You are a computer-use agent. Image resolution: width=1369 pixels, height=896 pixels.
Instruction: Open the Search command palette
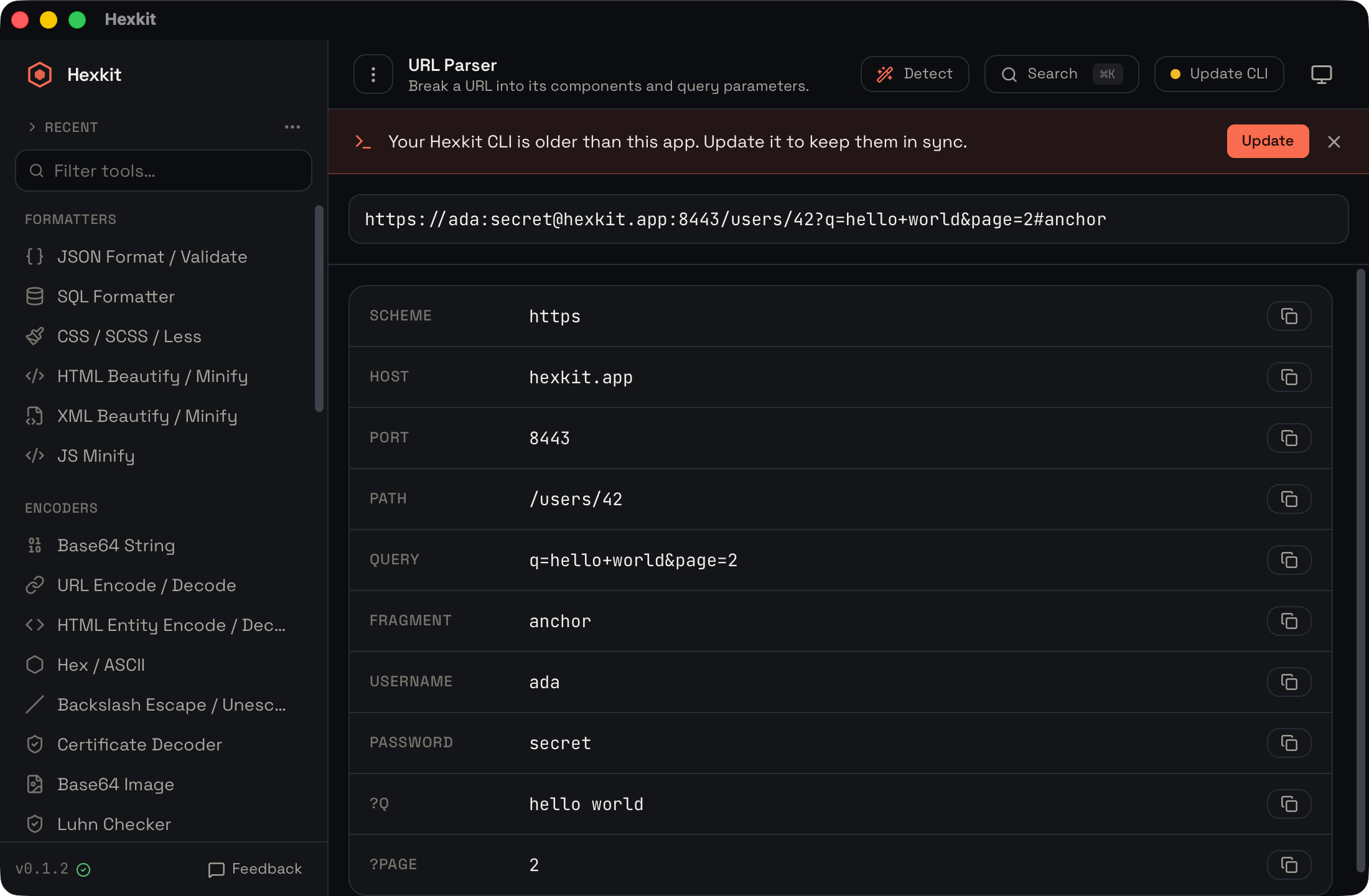(1062, 74)
